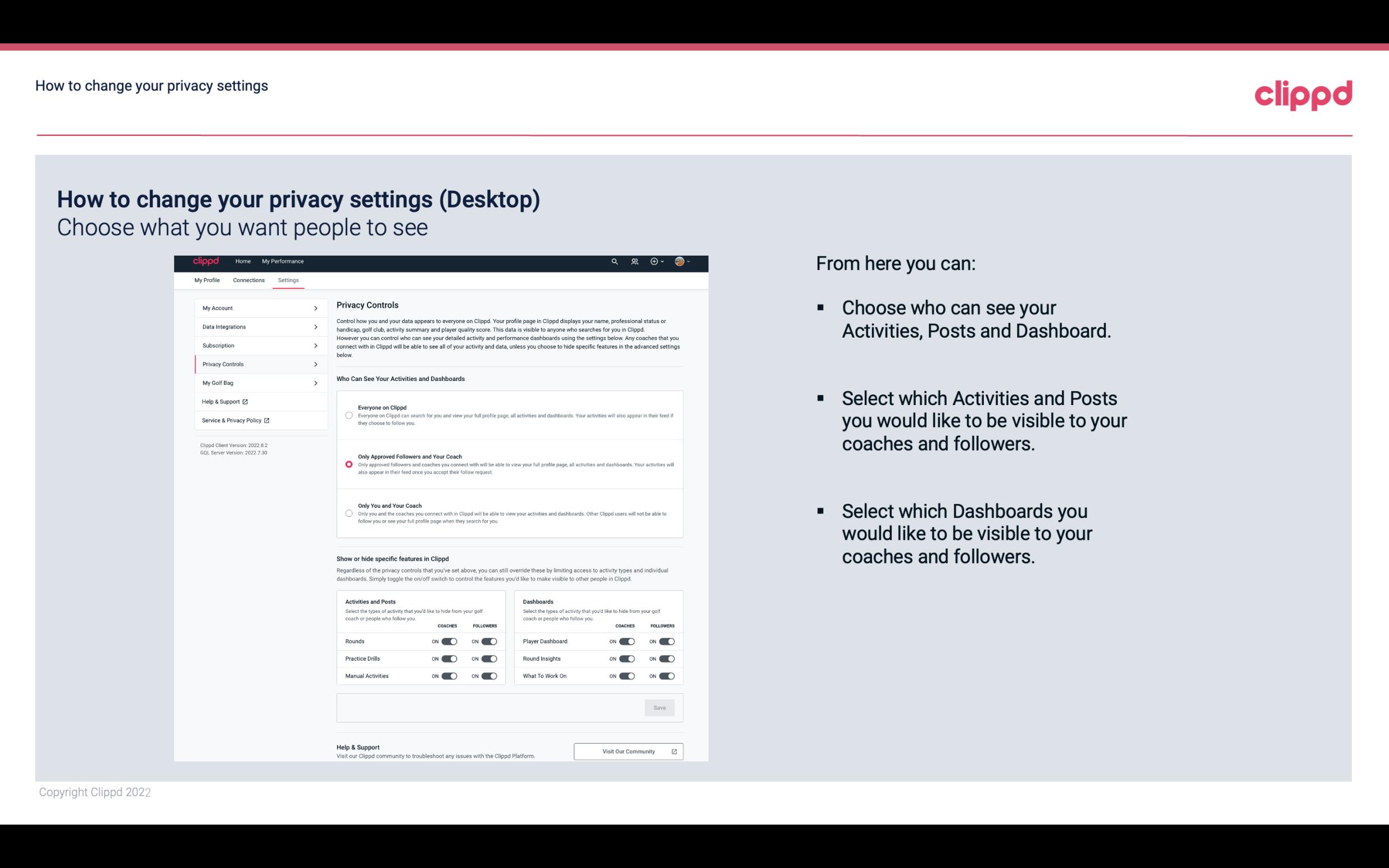1389x868 pixels.
Task: Toggle Practice Drills Coaches switch ON
Action: 448,659
